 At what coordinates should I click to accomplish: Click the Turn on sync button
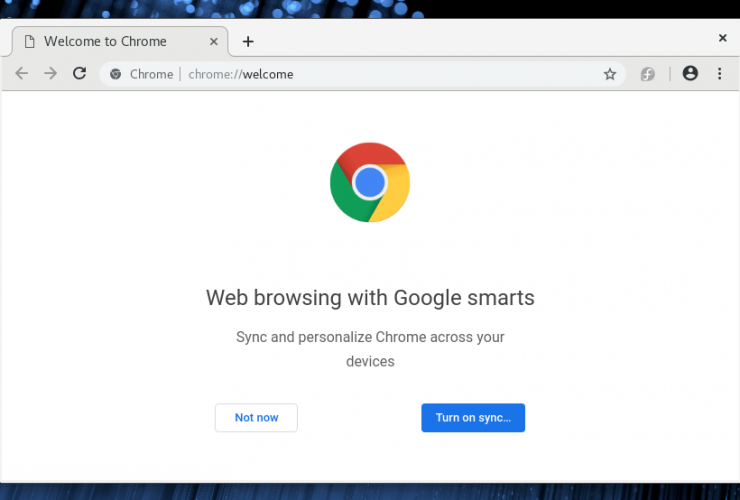(x=473, y=418)
